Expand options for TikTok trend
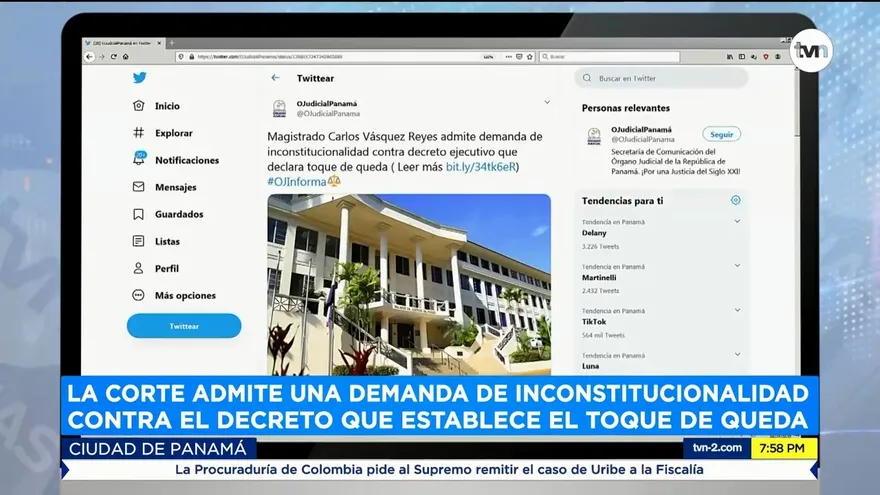880x495 pixels. coord(737,310)
